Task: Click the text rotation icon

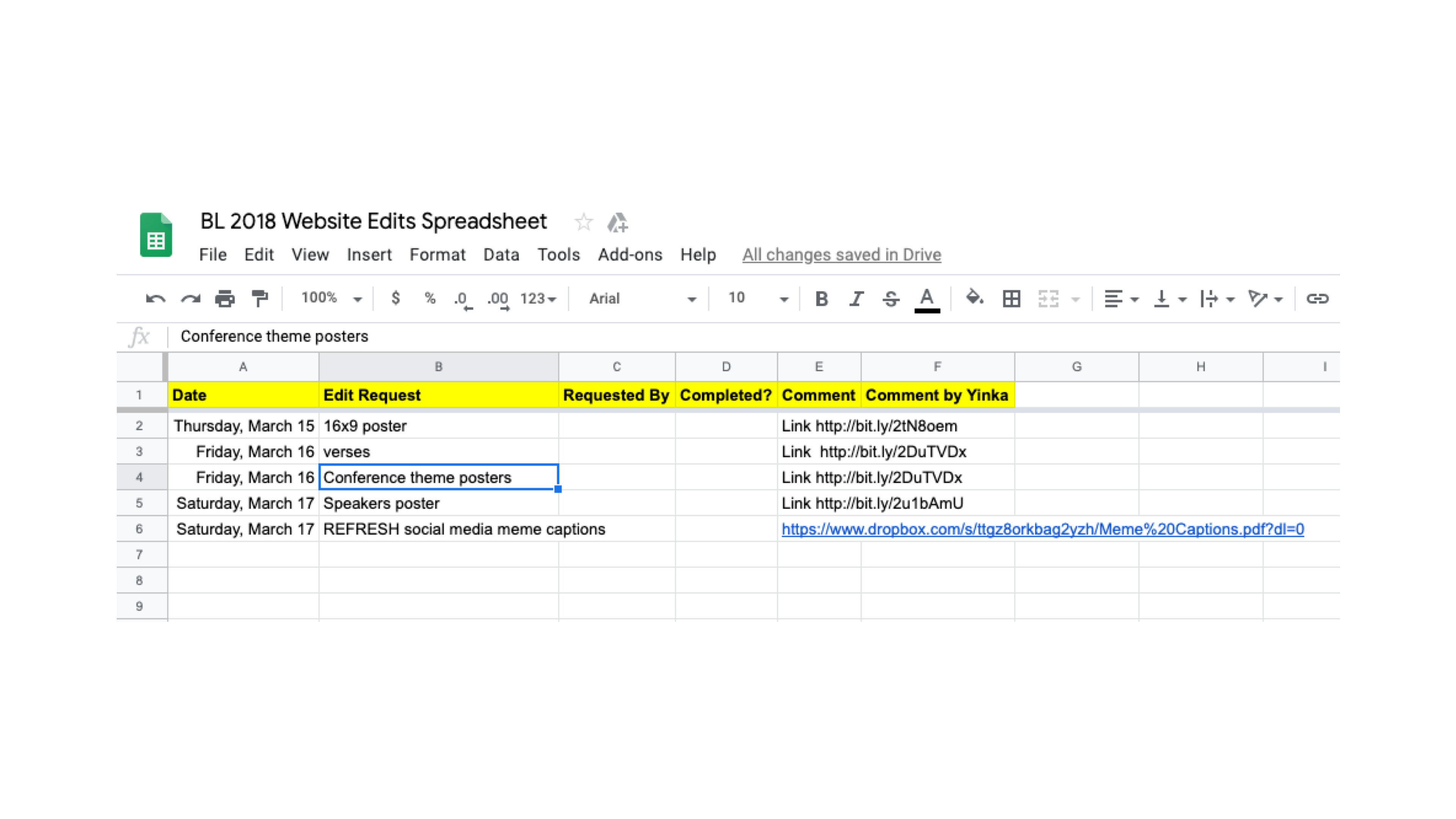Action: [x=1258, y=298]
